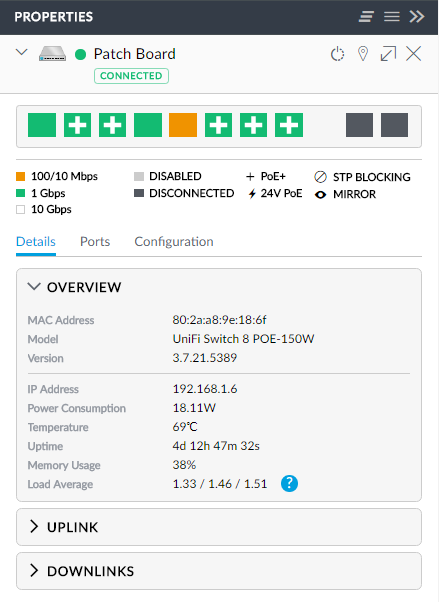Click the Patch Board device name
This screenshot has width=439, height=602.
(134, 54)
